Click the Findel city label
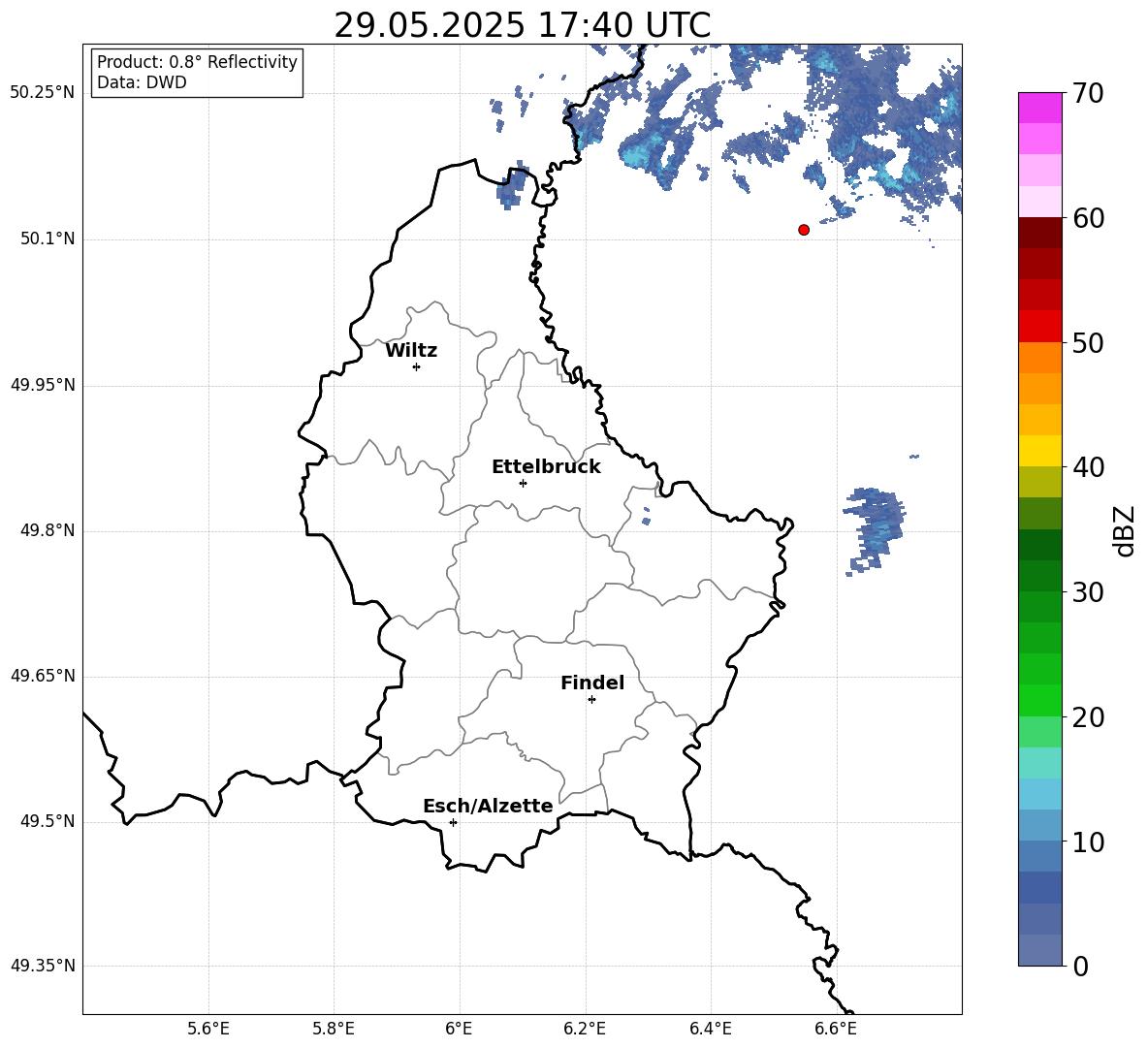 [592, 683]
